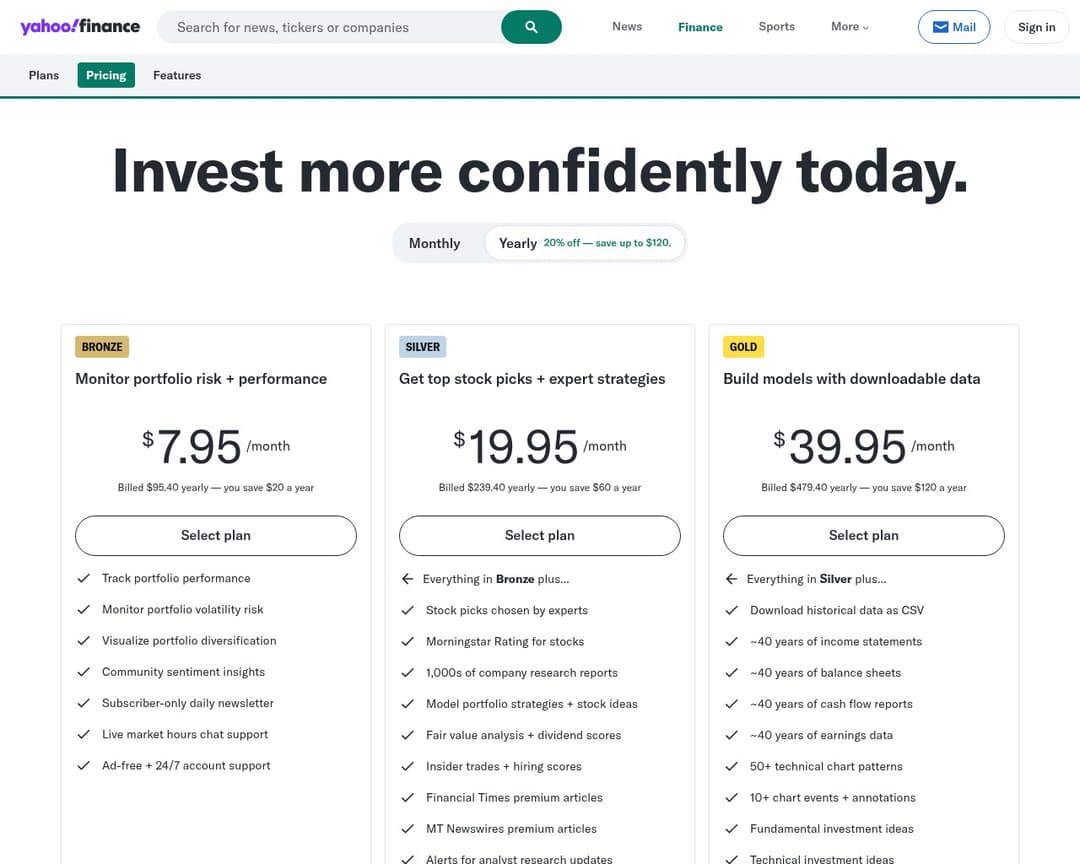Click the checkmark beside Morningstar Rating for stocks
Screen dimensions: 1080x864
click(x=408, y=641)
